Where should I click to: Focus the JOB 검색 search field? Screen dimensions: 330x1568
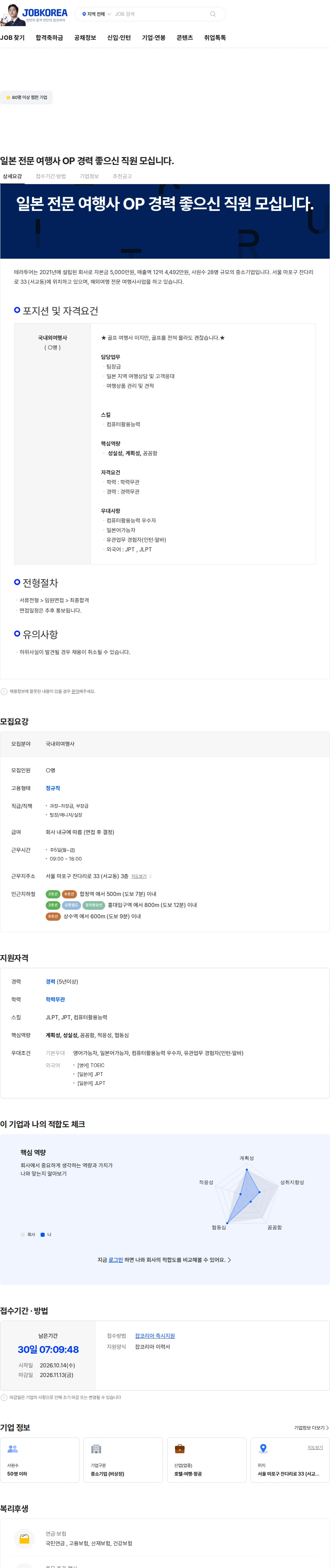pos(159,14)
